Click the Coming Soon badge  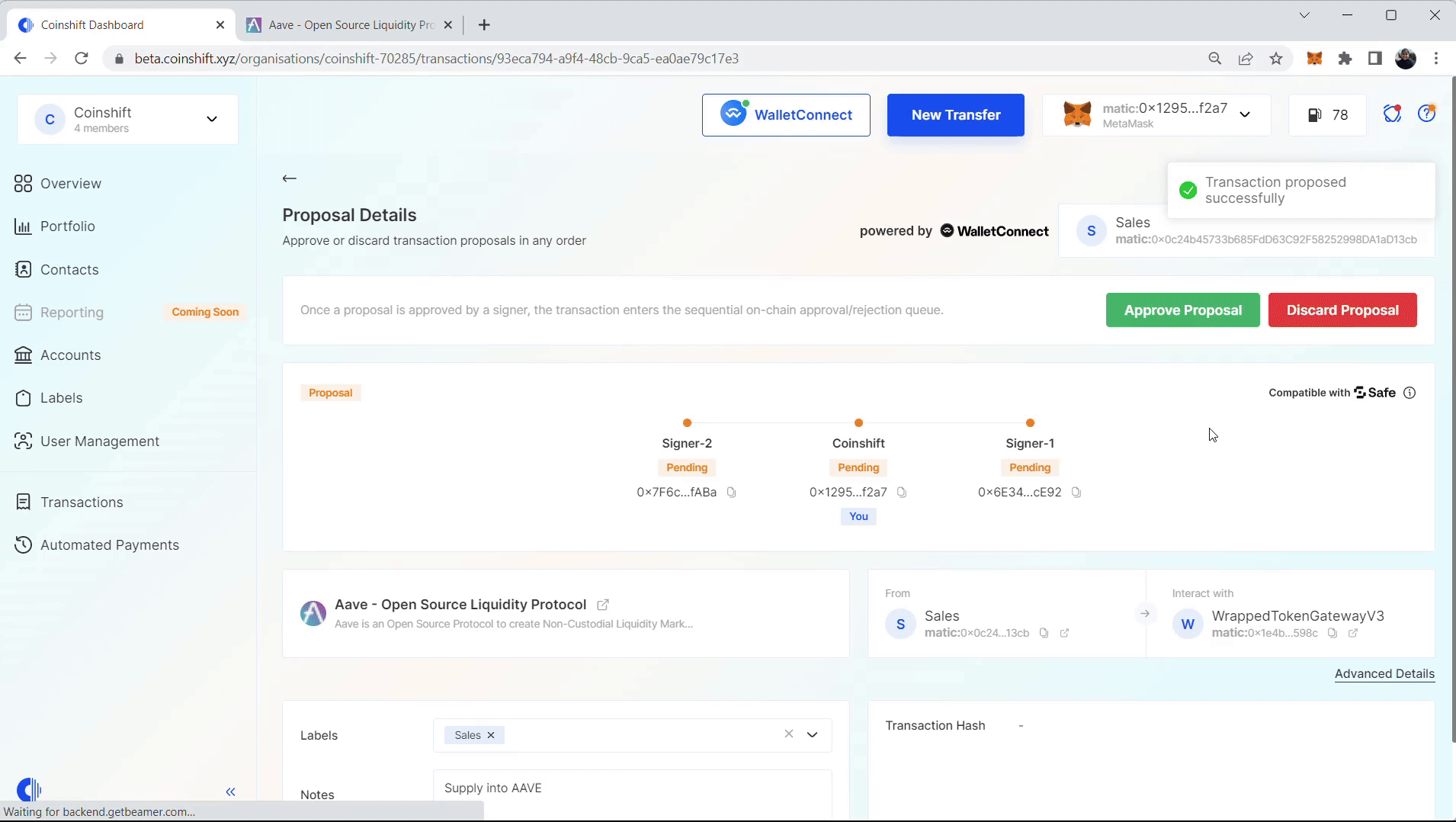pos(205,312)
